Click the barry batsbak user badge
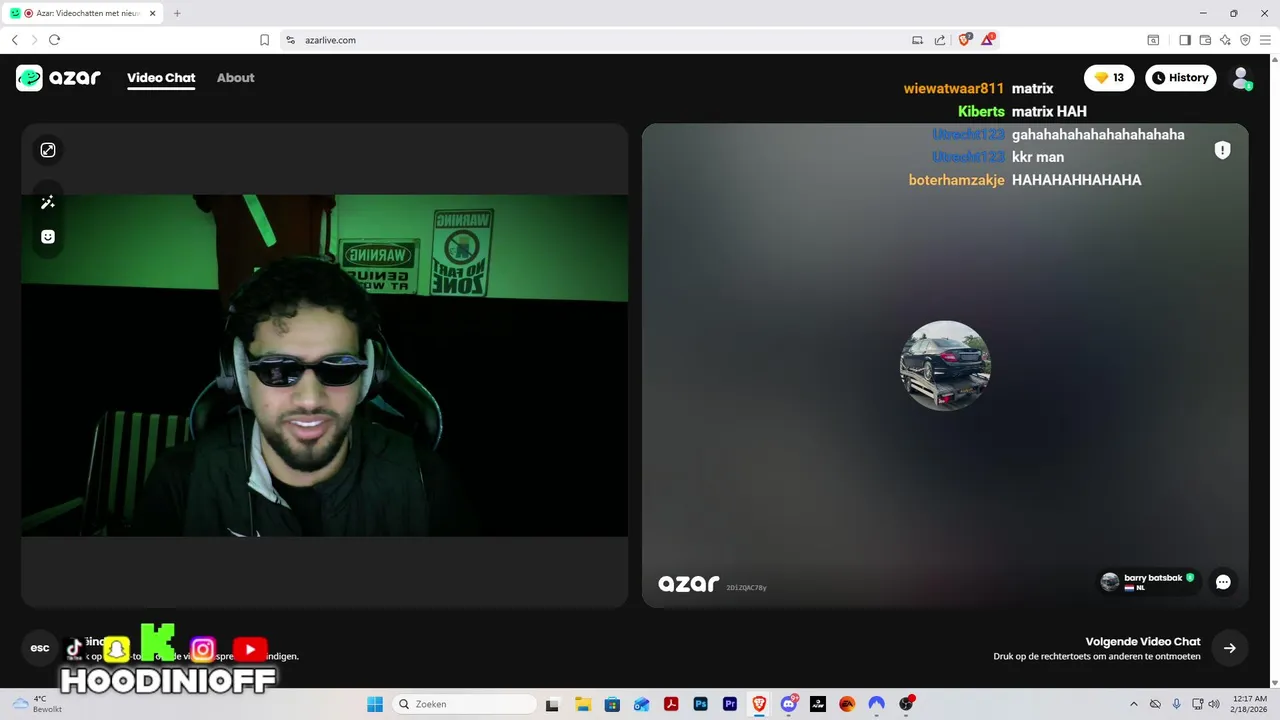This screenshot has height=720, width=1280. pyautogui.click(x=1148, y=582)
